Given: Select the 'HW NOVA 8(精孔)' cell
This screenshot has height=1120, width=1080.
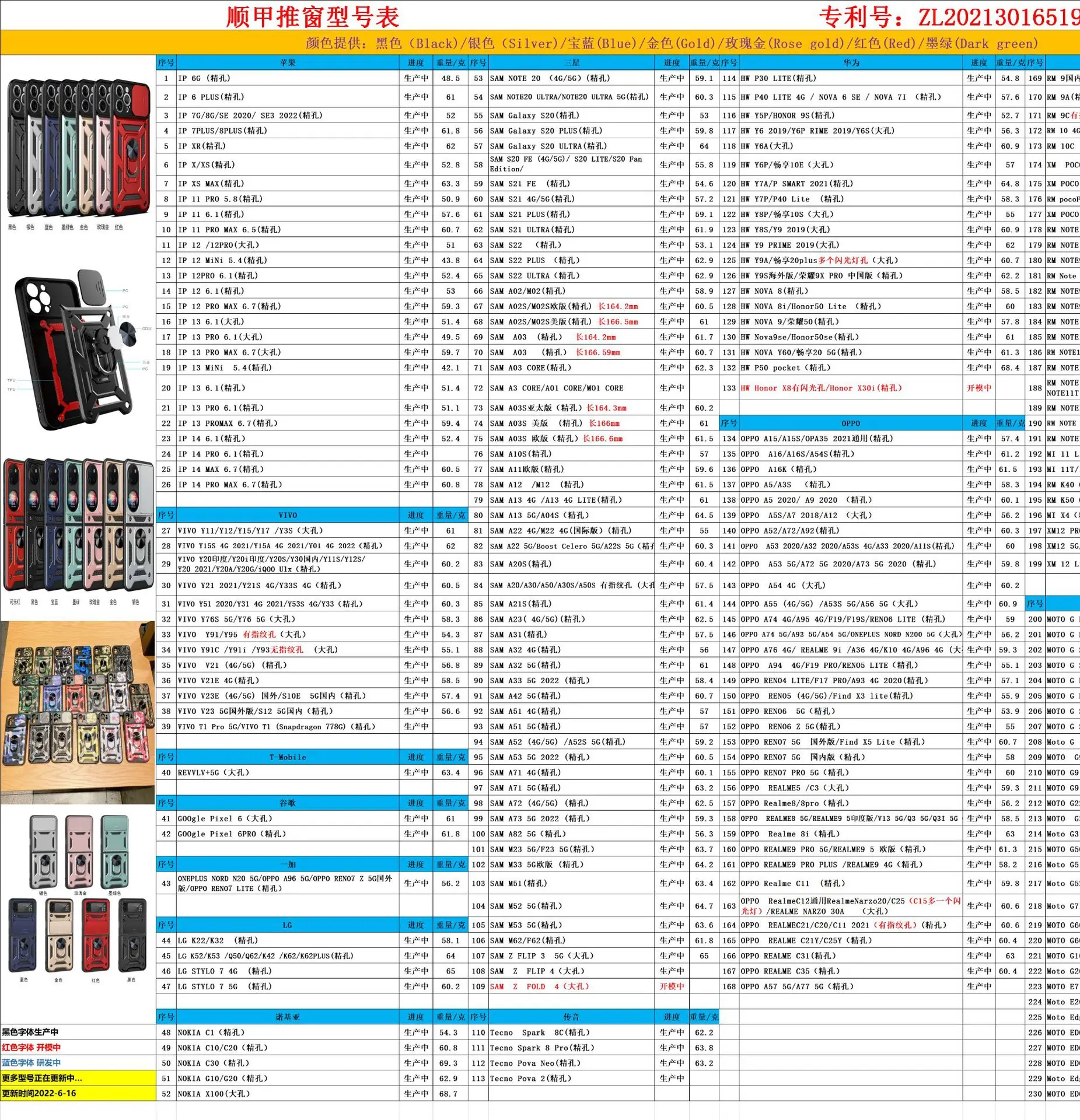Looking at the screenshot, I should pyautogui.click(x=851, y=290).
